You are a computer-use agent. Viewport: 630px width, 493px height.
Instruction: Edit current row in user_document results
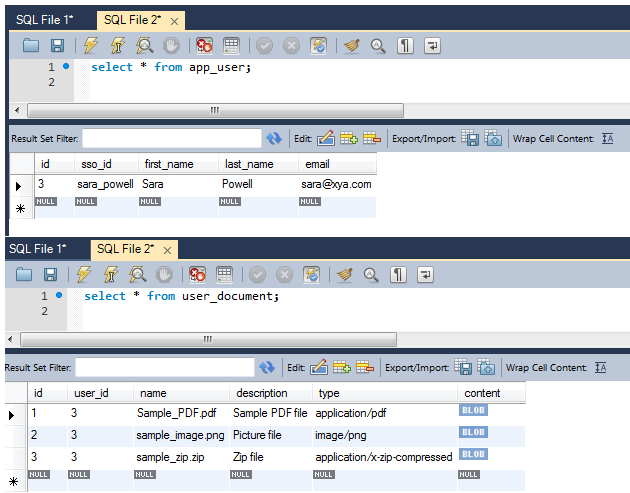tap(319, 367)
